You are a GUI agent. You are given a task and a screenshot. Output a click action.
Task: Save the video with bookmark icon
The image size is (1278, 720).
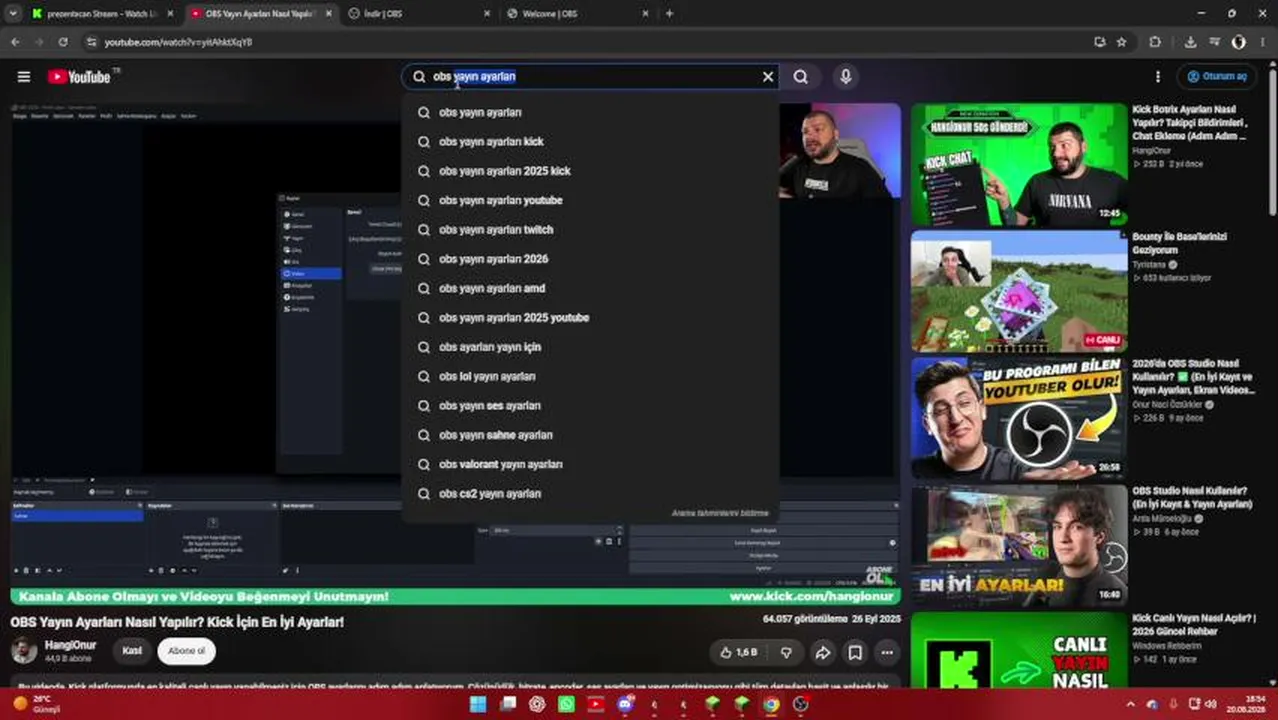pos(855,652)
